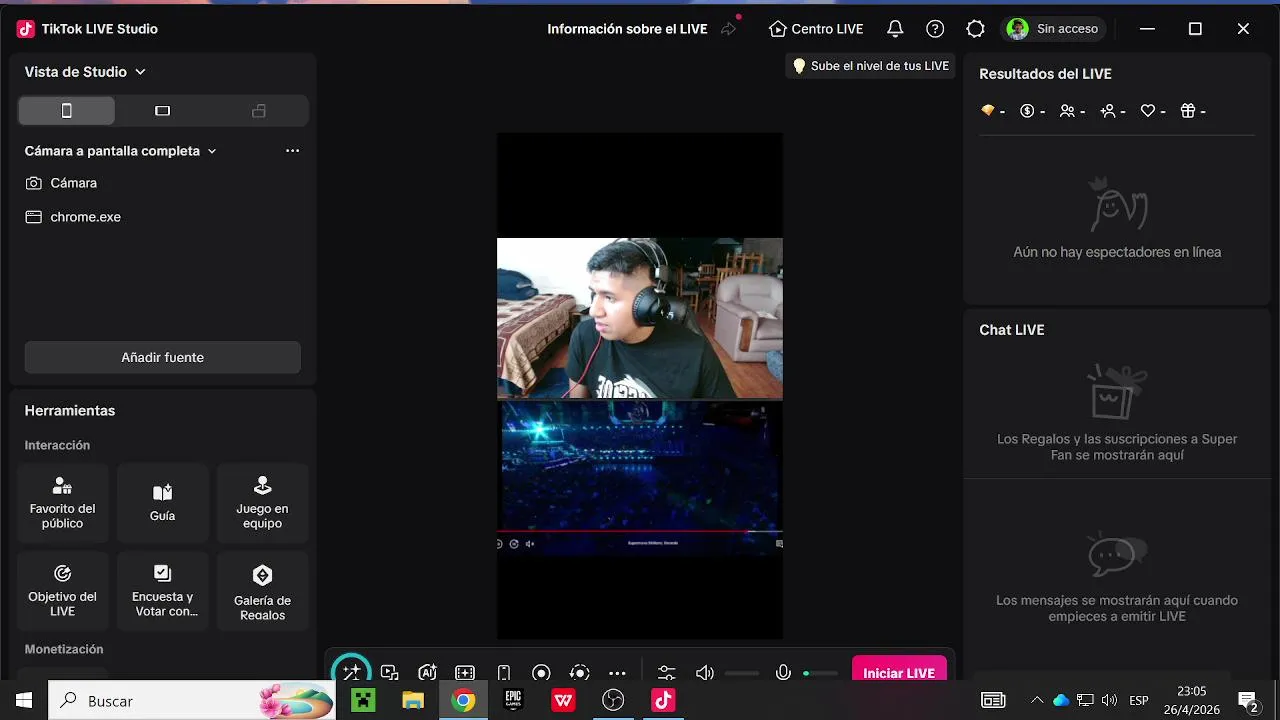This screenshot has height=720, width=1280.
Task: Open Centro LIVE
Action: coord(816,29)
